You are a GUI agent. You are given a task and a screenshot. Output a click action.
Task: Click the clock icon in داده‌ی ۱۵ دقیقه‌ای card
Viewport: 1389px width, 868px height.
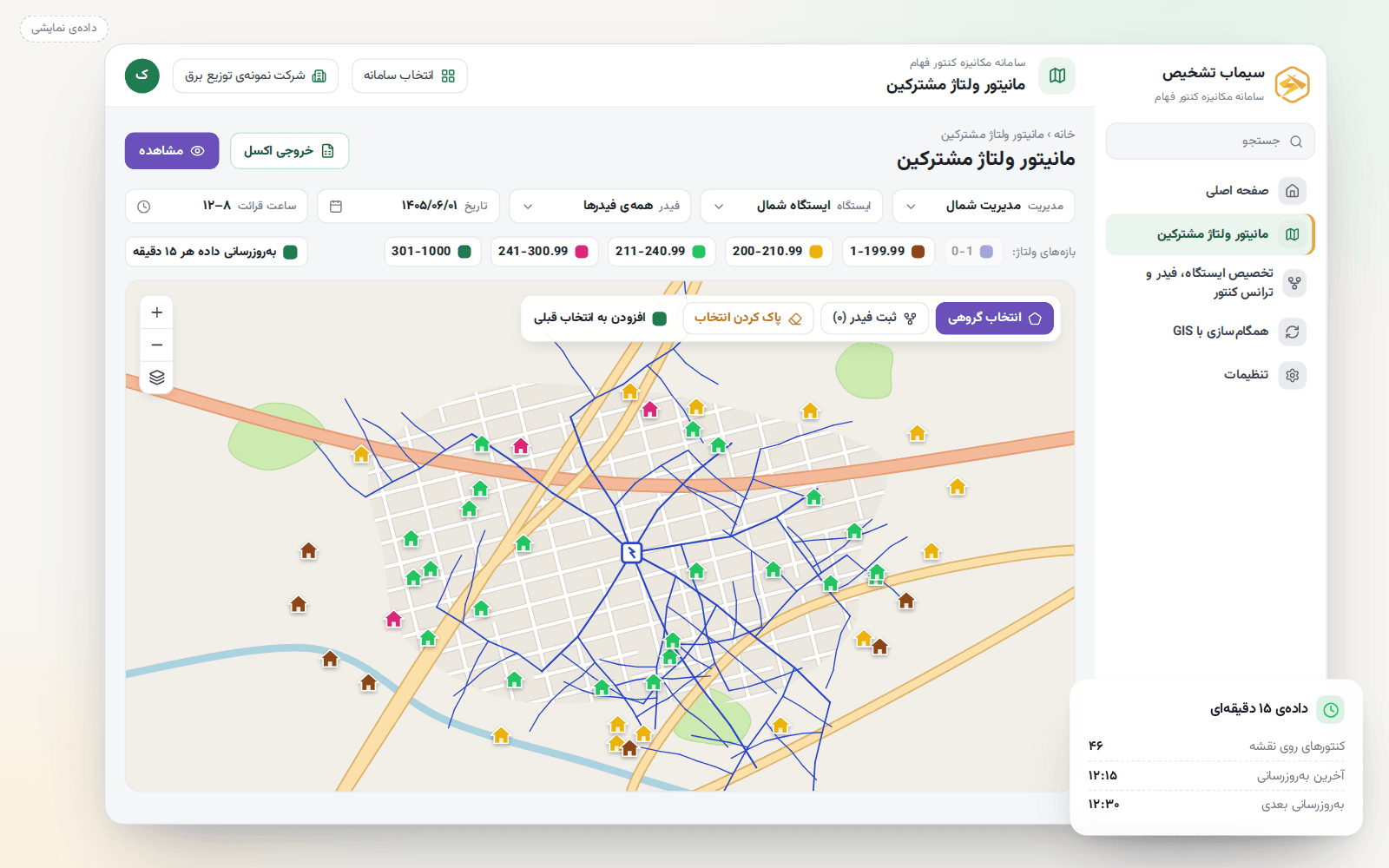(1331, 710)
